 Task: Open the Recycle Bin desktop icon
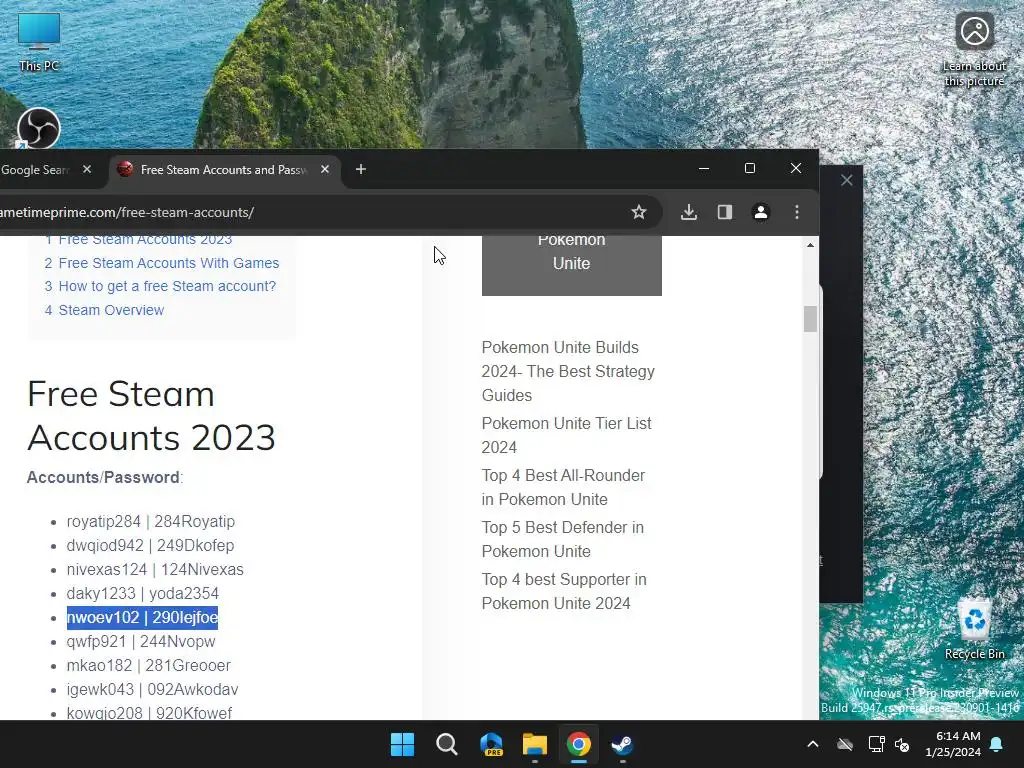pyautogui.click(x=974, y=631)
